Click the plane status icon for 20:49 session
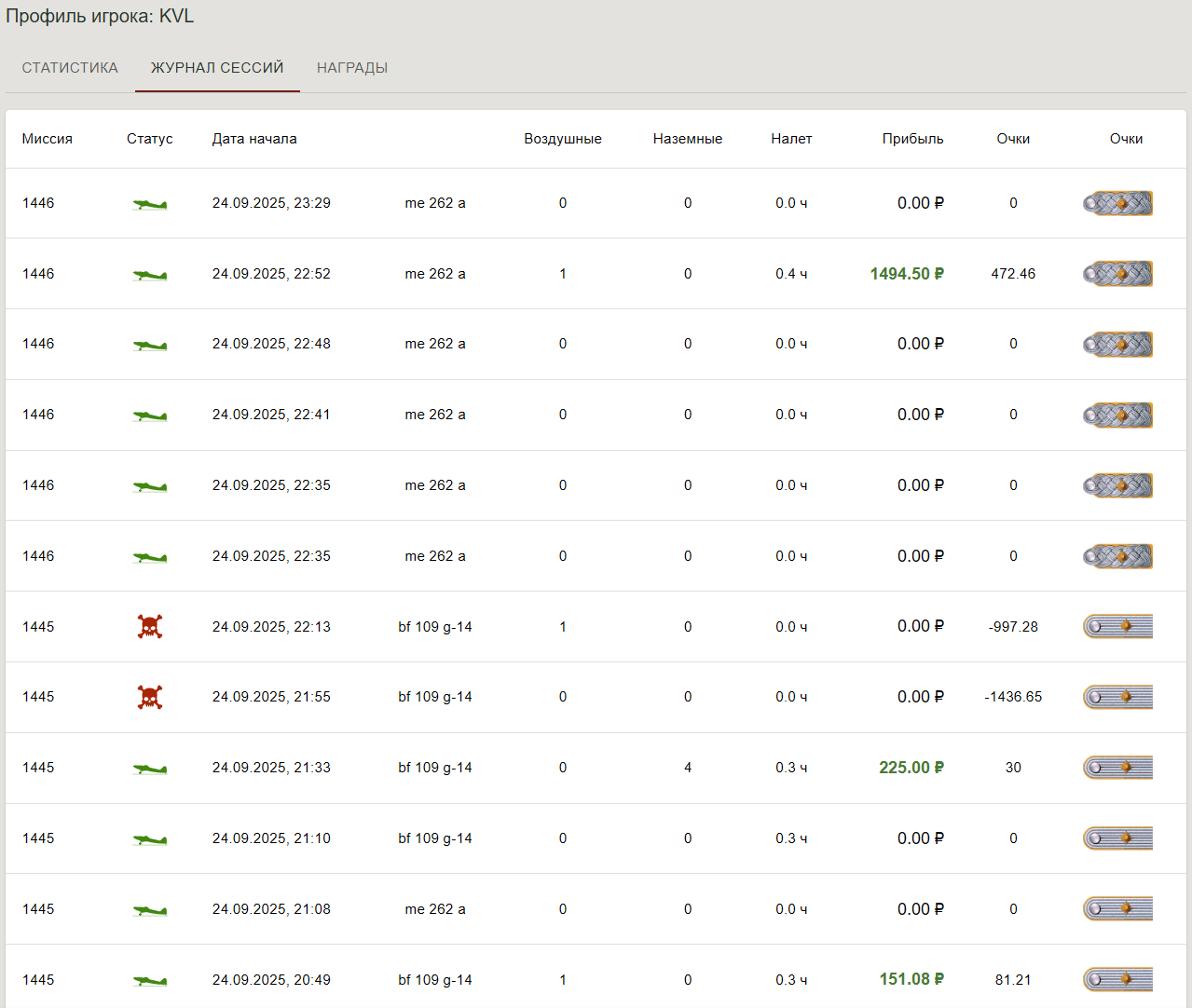Image resolution: width=1192 pixels, height=1008 pixels. click(150, 981)
